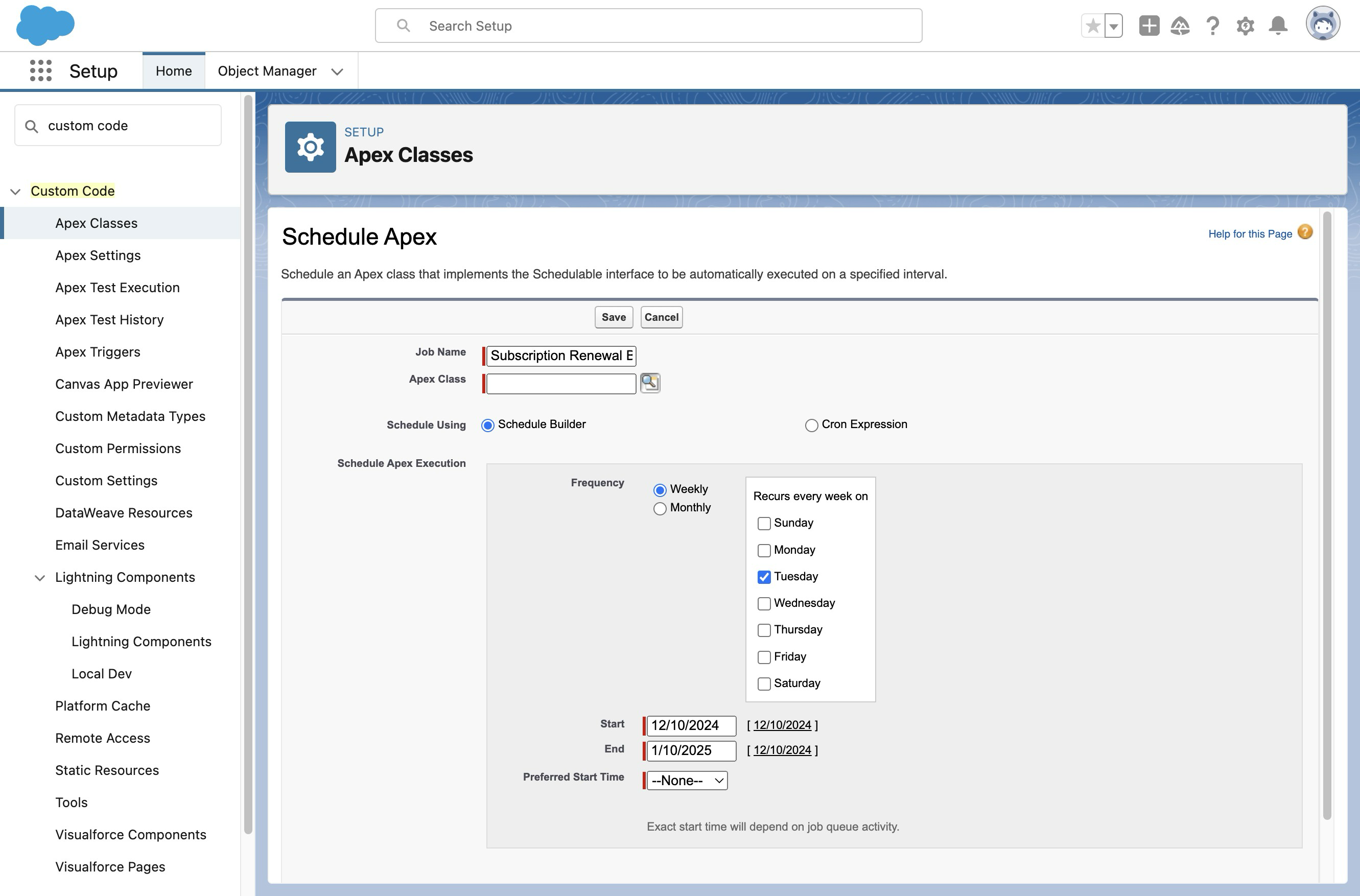The height and width of the screenshot is (896, 1360).
Task: Check the Friday checkbox
Action: pos(764,657)
